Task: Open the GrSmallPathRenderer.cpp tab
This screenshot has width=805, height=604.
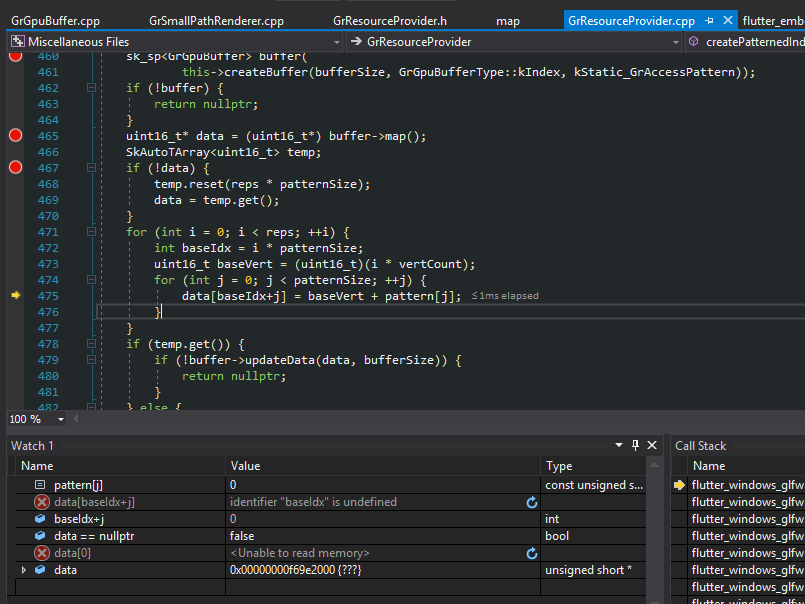Action: click(216, 20)
